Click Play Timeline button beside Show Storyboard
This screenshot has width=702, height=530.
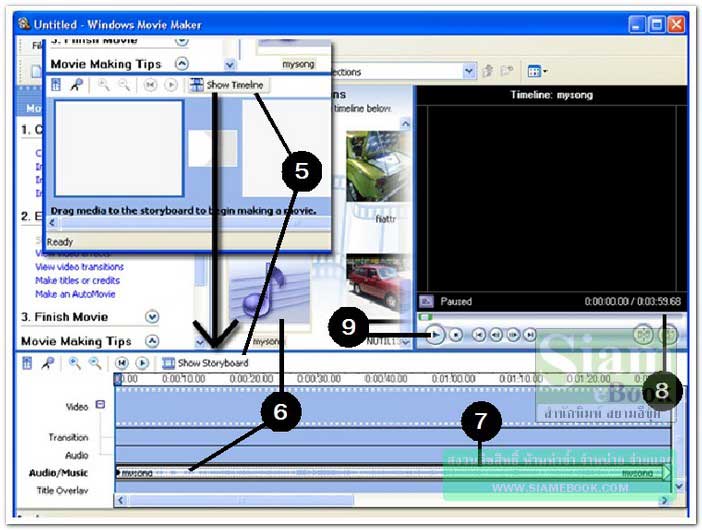(142, 363)
